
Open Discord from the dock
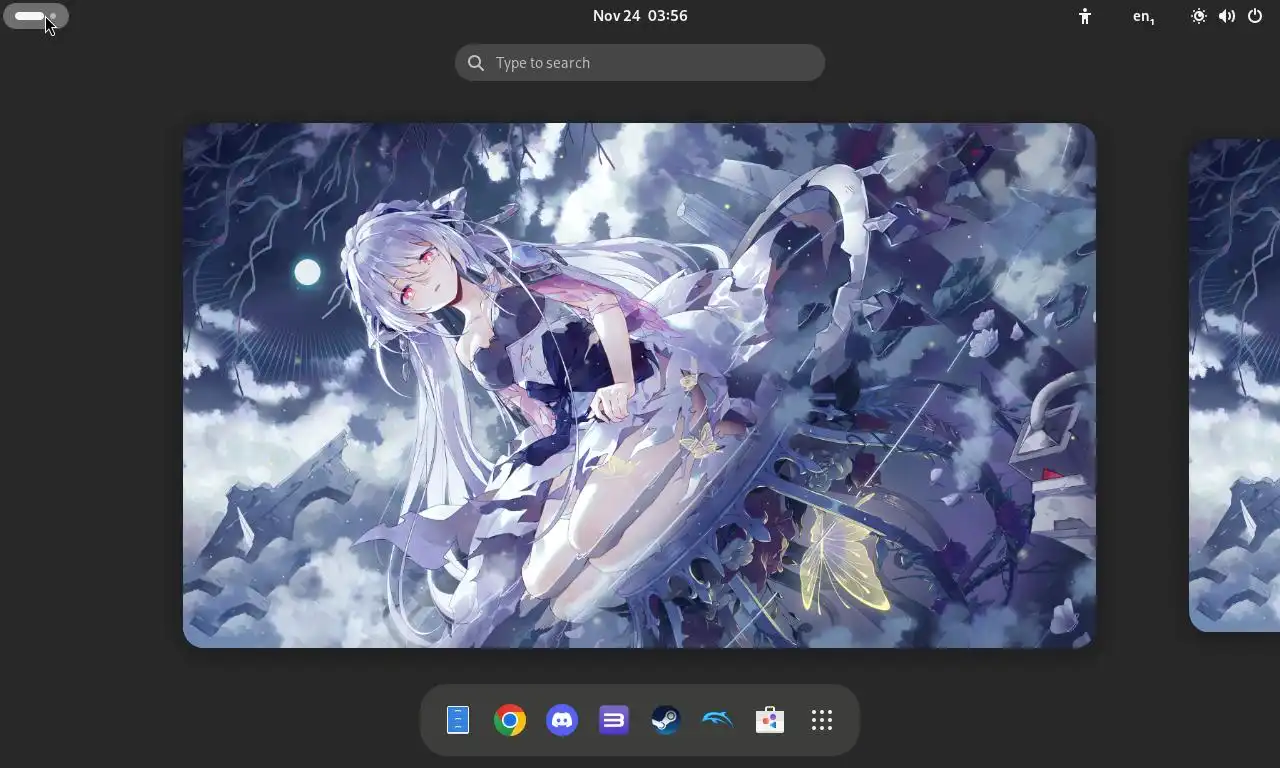coord(562,720)
